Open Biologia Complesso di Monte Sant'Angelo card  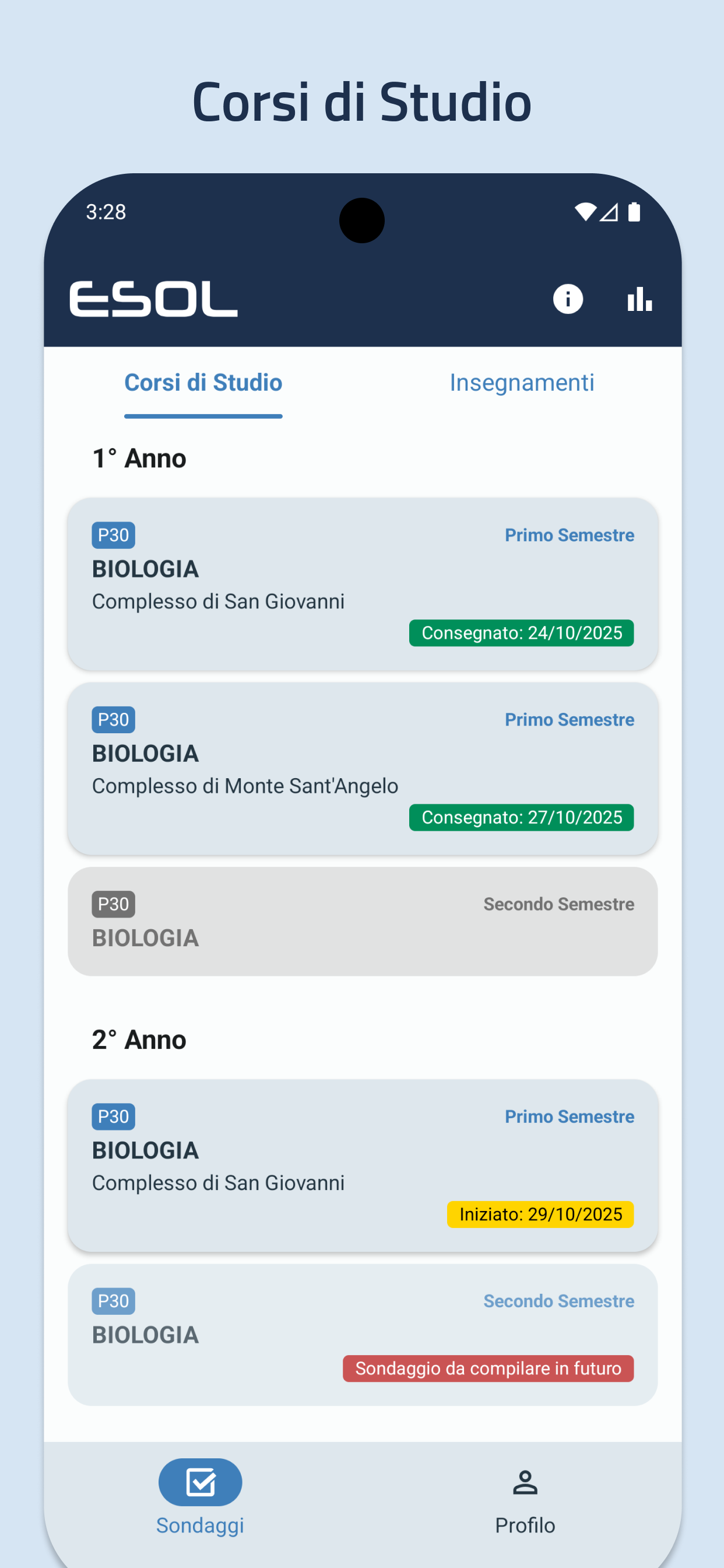coord(363,768)
